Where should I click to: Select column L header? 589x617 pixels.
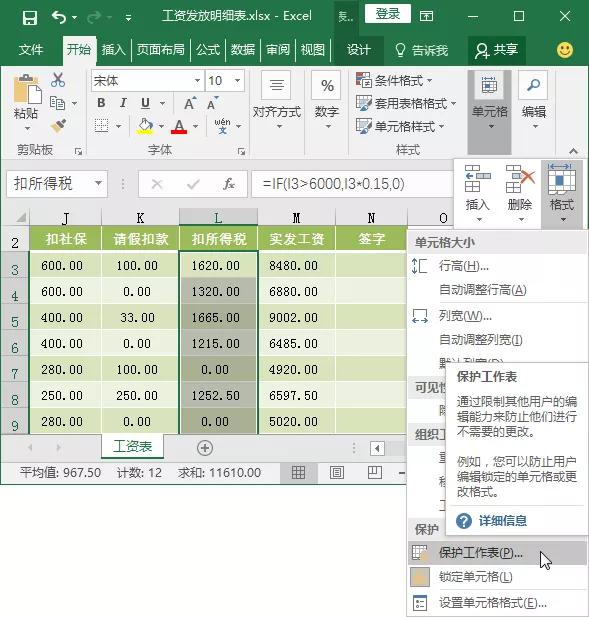point(218,217)
